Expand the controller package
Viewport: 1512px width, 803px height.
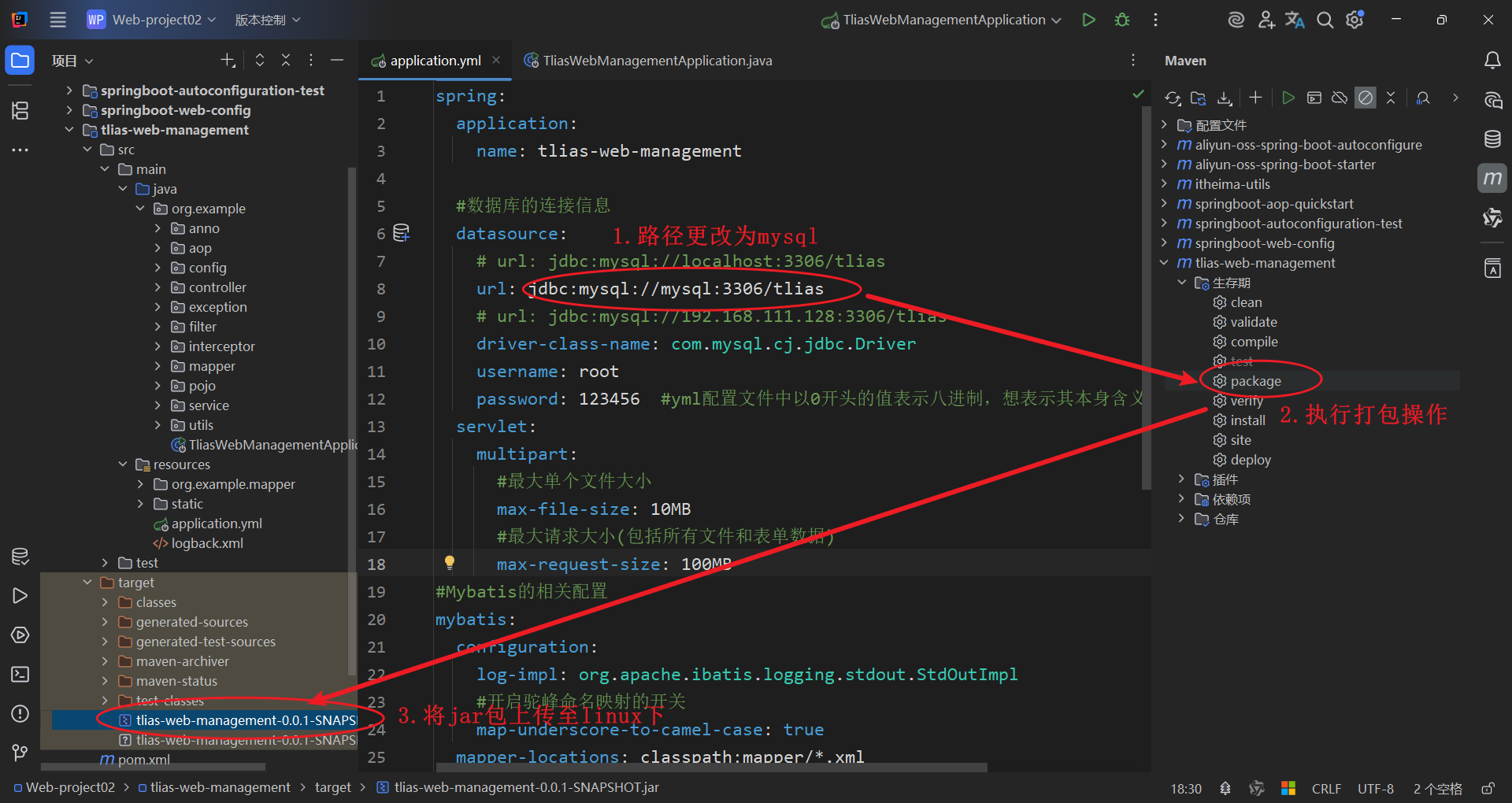157,287
